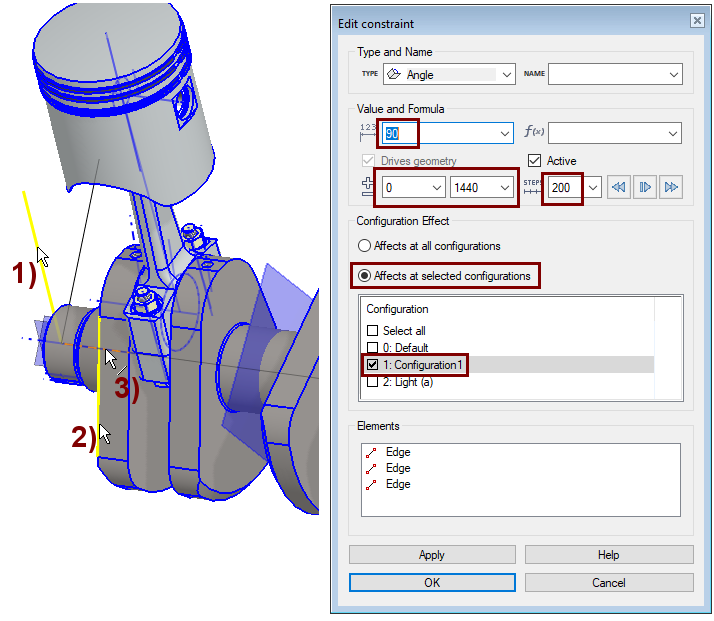Check the Select all configurations box
Image resolution: width=714 pixels, height=621 pixels.
pos(372,331)
